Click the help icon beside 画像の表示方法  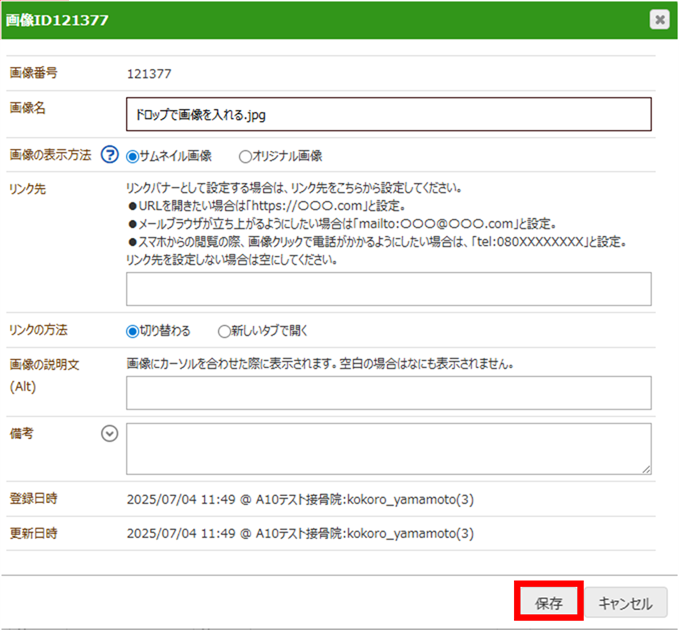coord(110,155)
